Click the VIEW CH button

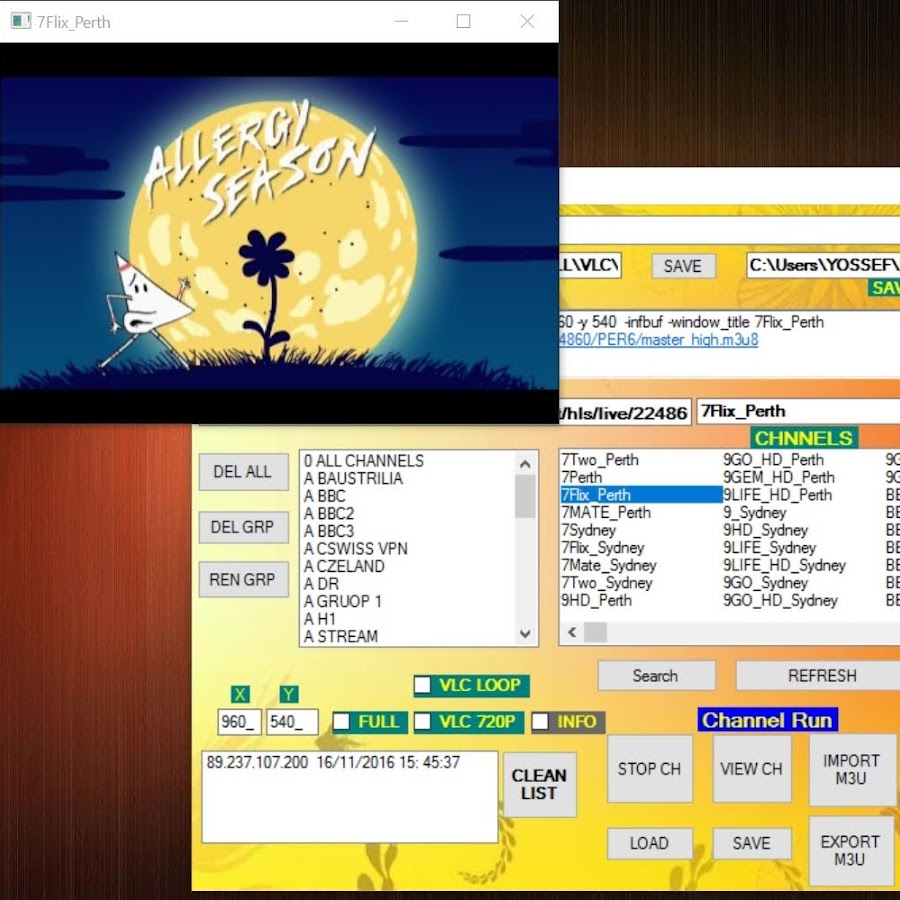pyautogui.click(x=751, y=769)
